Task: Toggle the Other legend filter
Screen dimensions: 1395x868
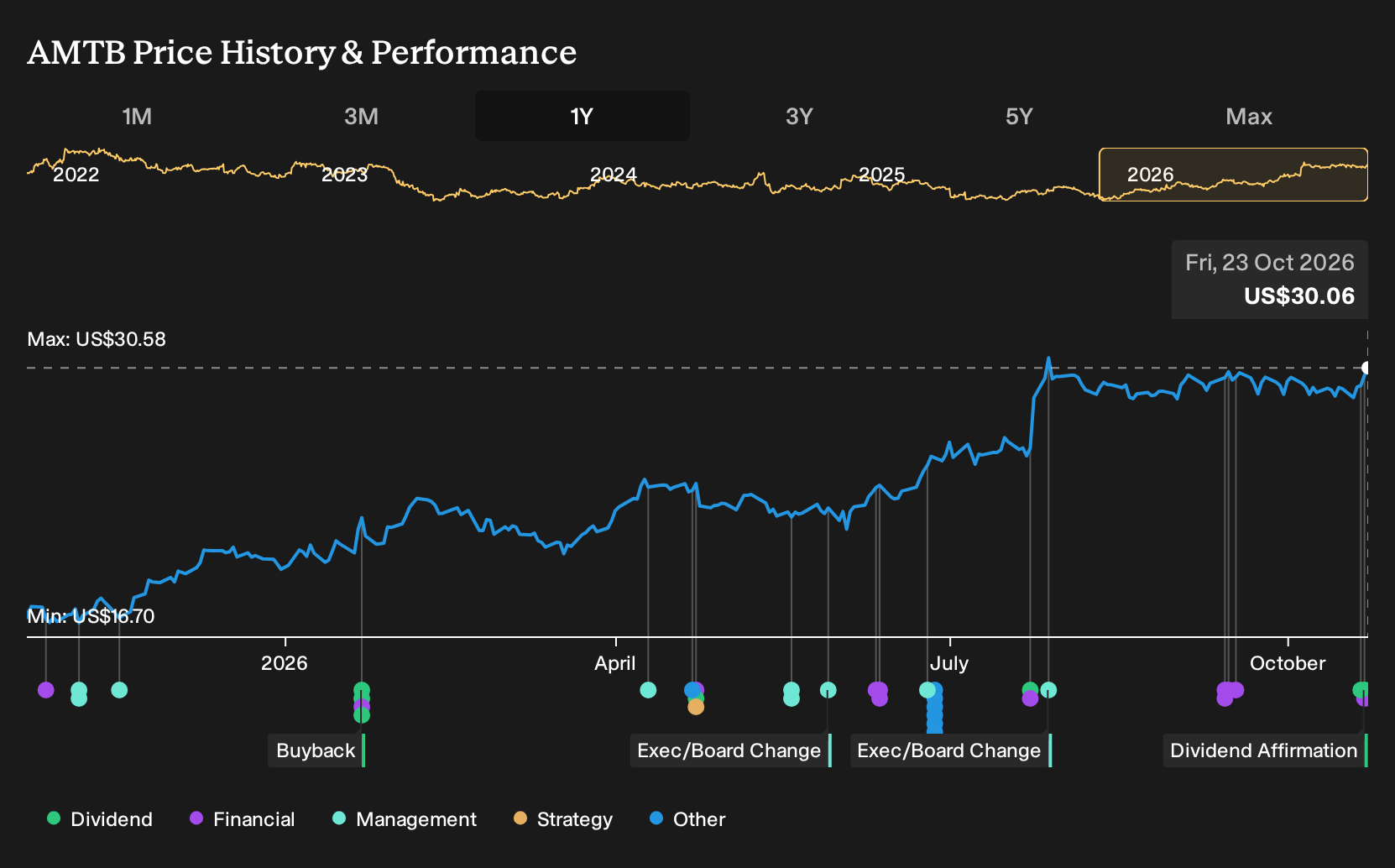Action: coord(687,819)
